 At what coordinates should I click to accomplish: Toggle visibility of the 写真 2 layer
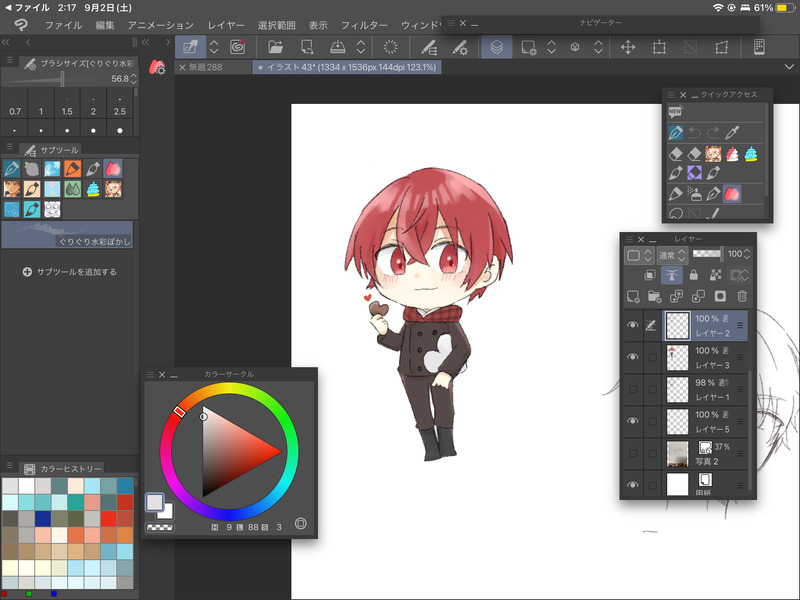point(632,453)
